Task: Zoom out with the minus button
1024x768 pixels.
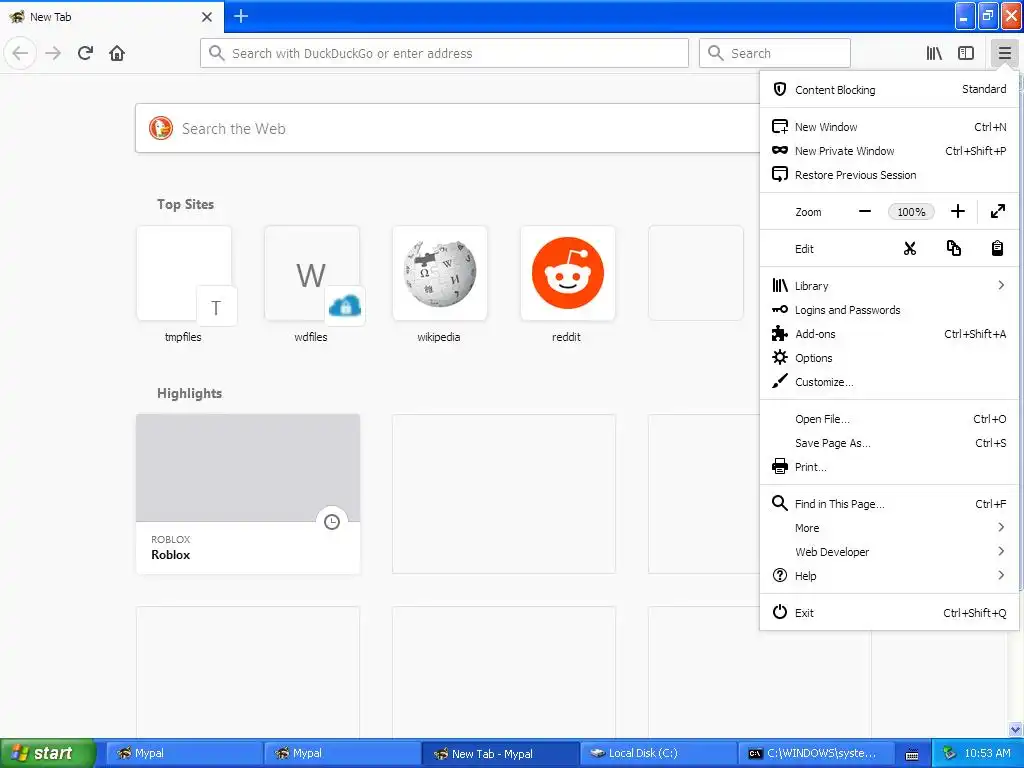Action: point(865,212)
